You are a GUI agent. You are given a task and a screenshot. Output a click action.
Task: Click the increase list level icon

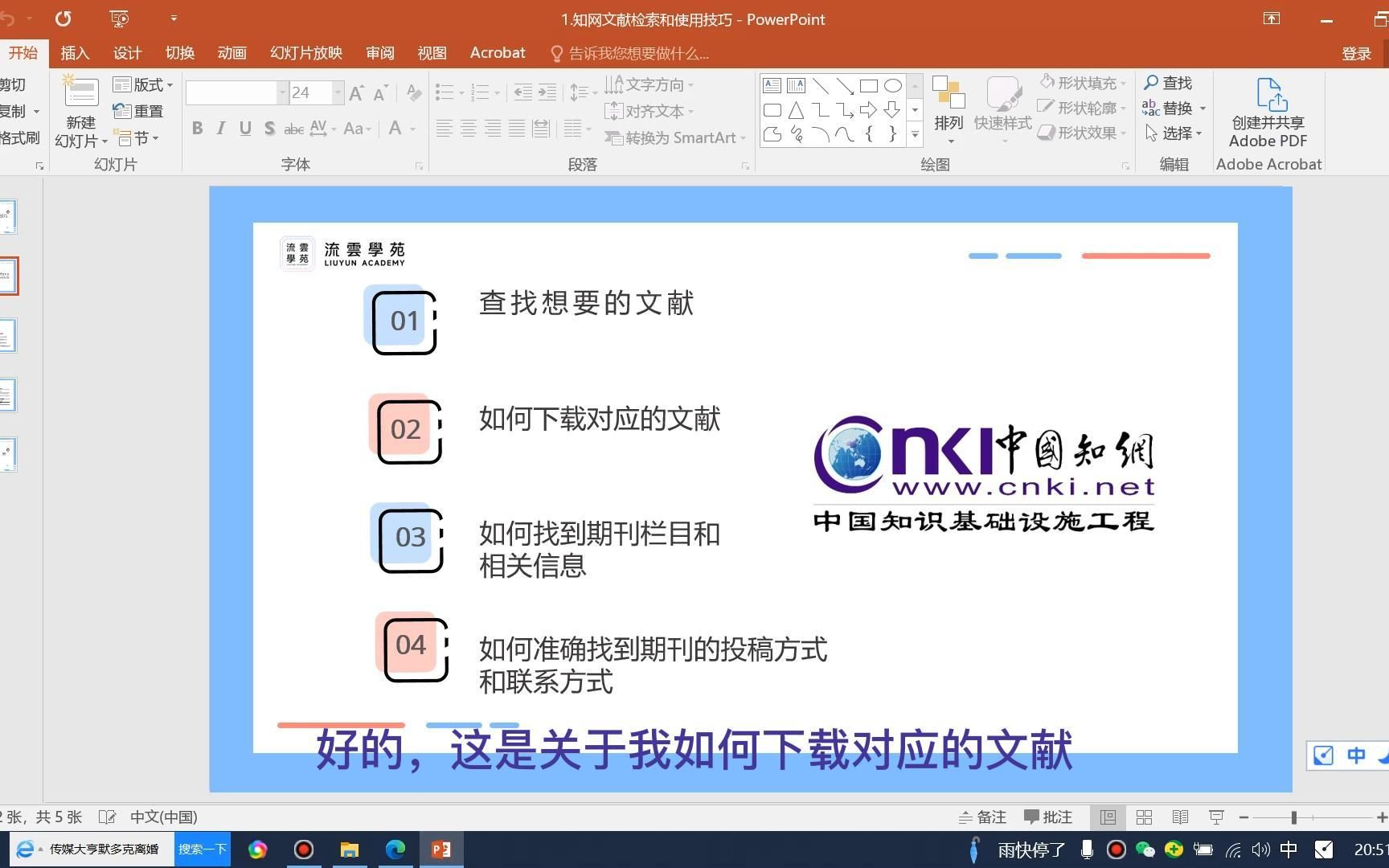point(547,92)
